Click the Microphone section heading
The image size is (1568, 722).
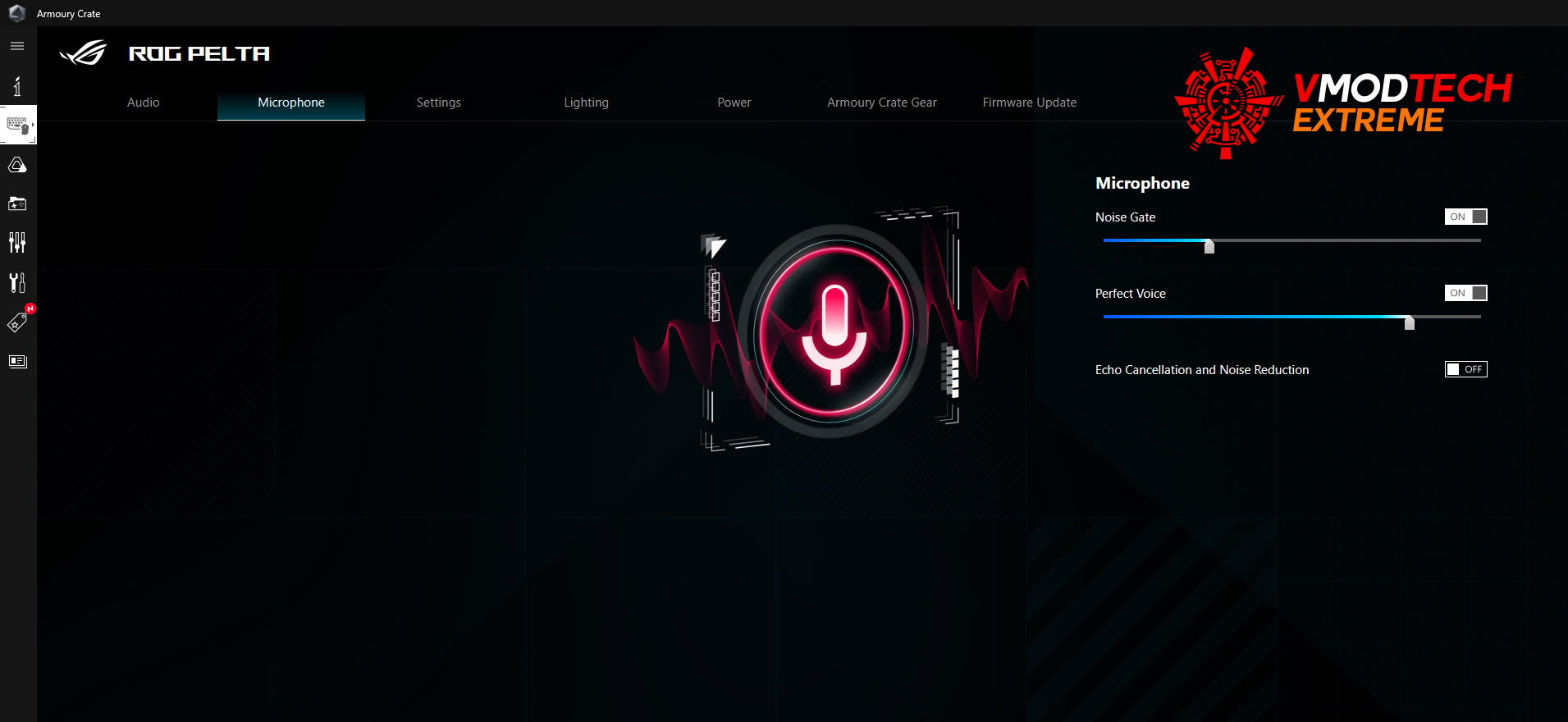1142,183
